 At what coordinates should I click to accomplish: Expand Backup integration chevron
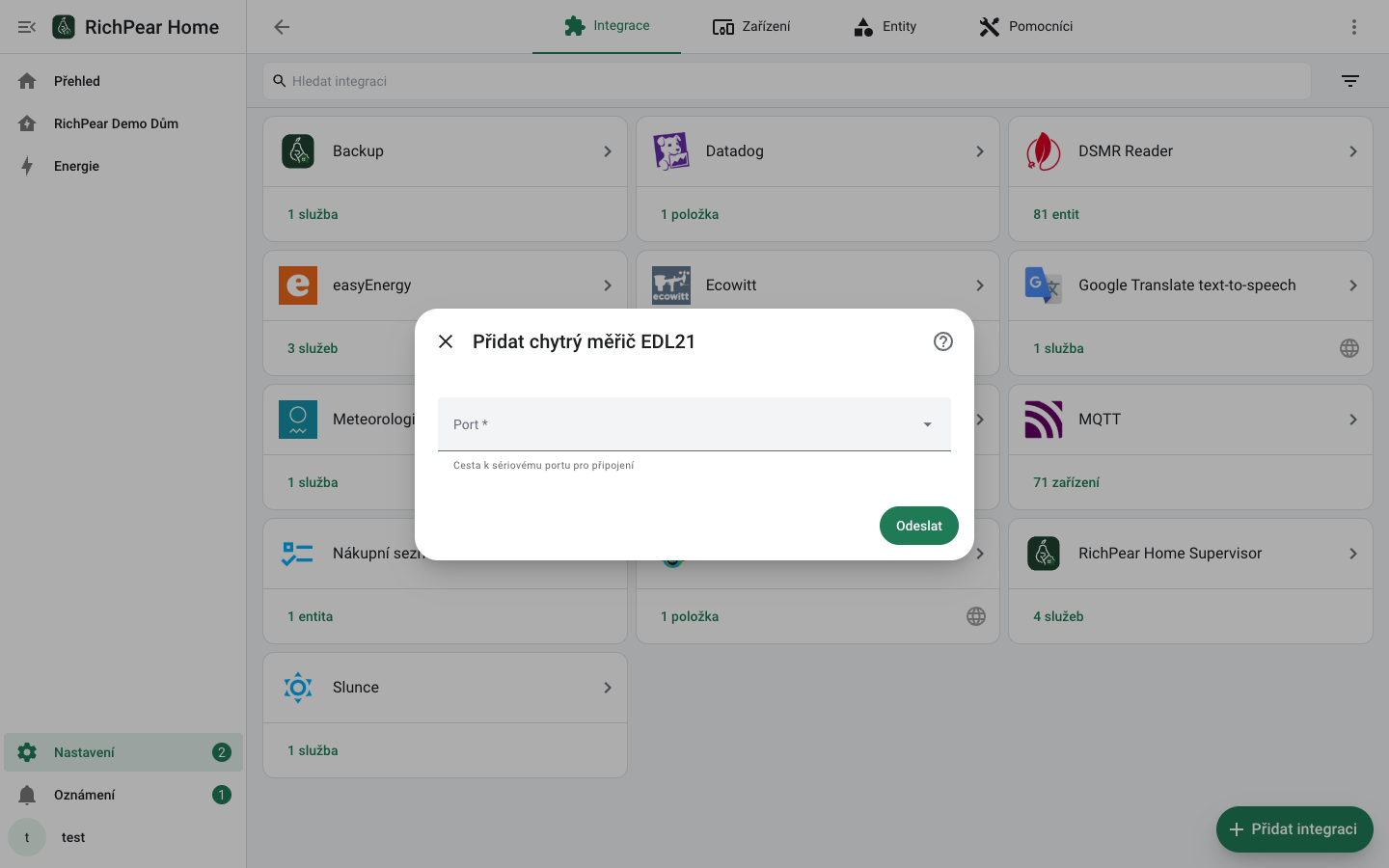tap(608, 151)
